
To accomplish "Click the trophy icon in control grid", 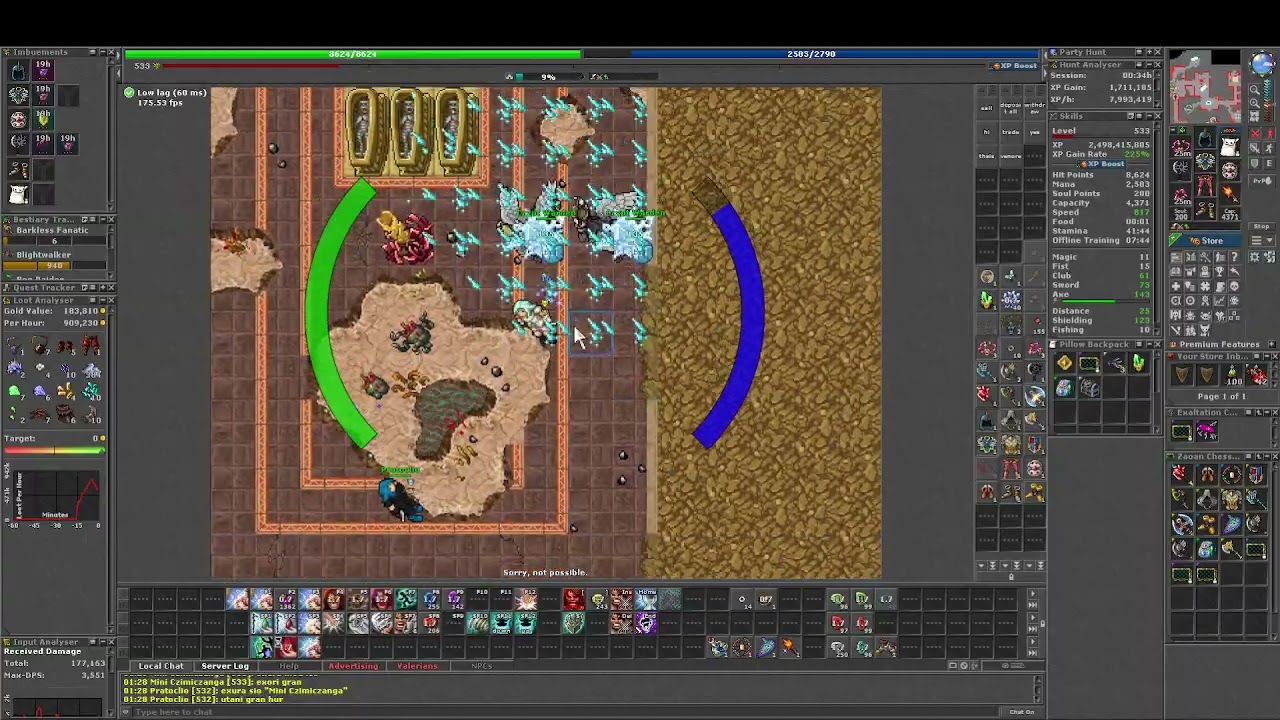I will click(x=1220, y=271).
